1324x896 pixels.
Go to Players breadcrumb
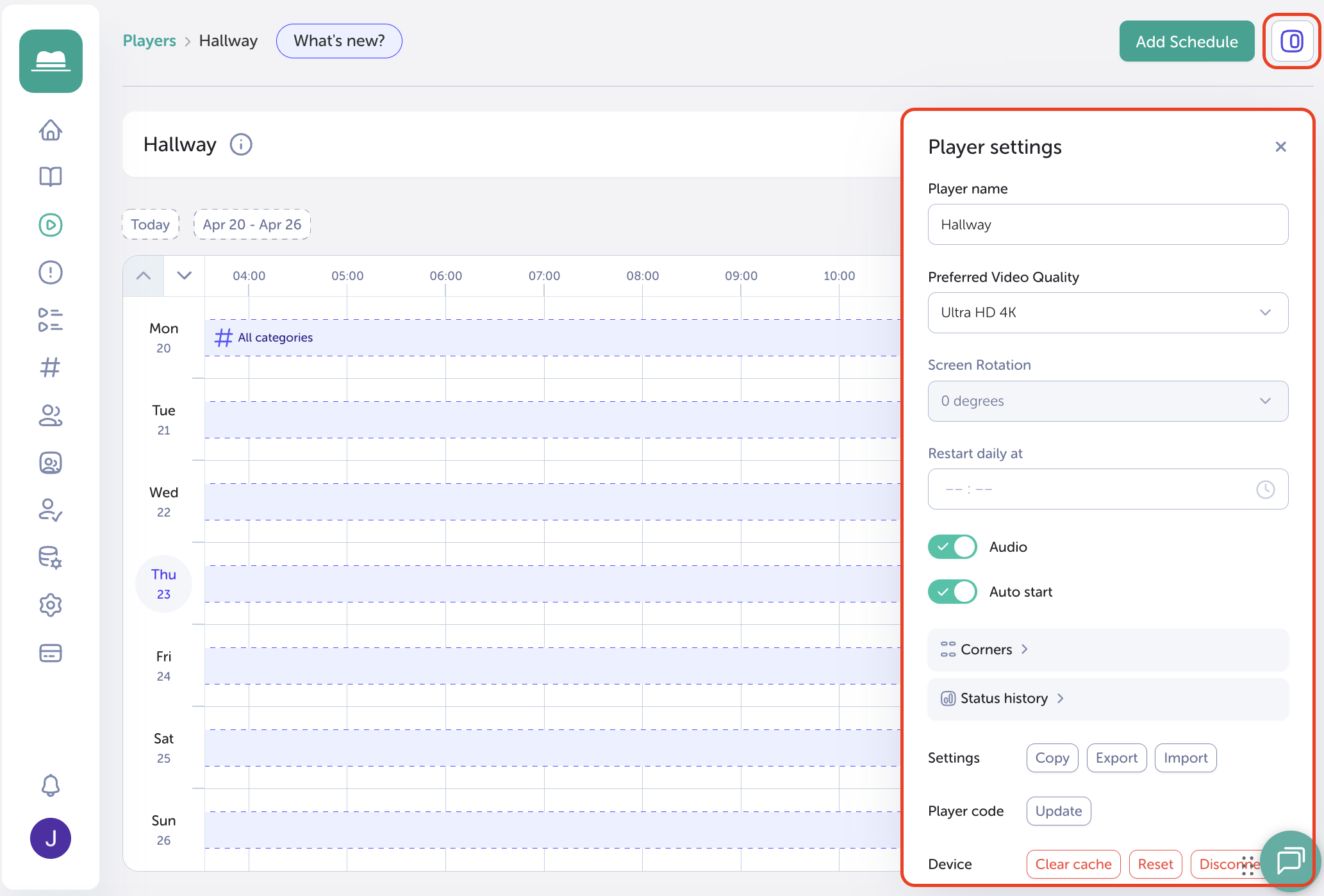149,41
